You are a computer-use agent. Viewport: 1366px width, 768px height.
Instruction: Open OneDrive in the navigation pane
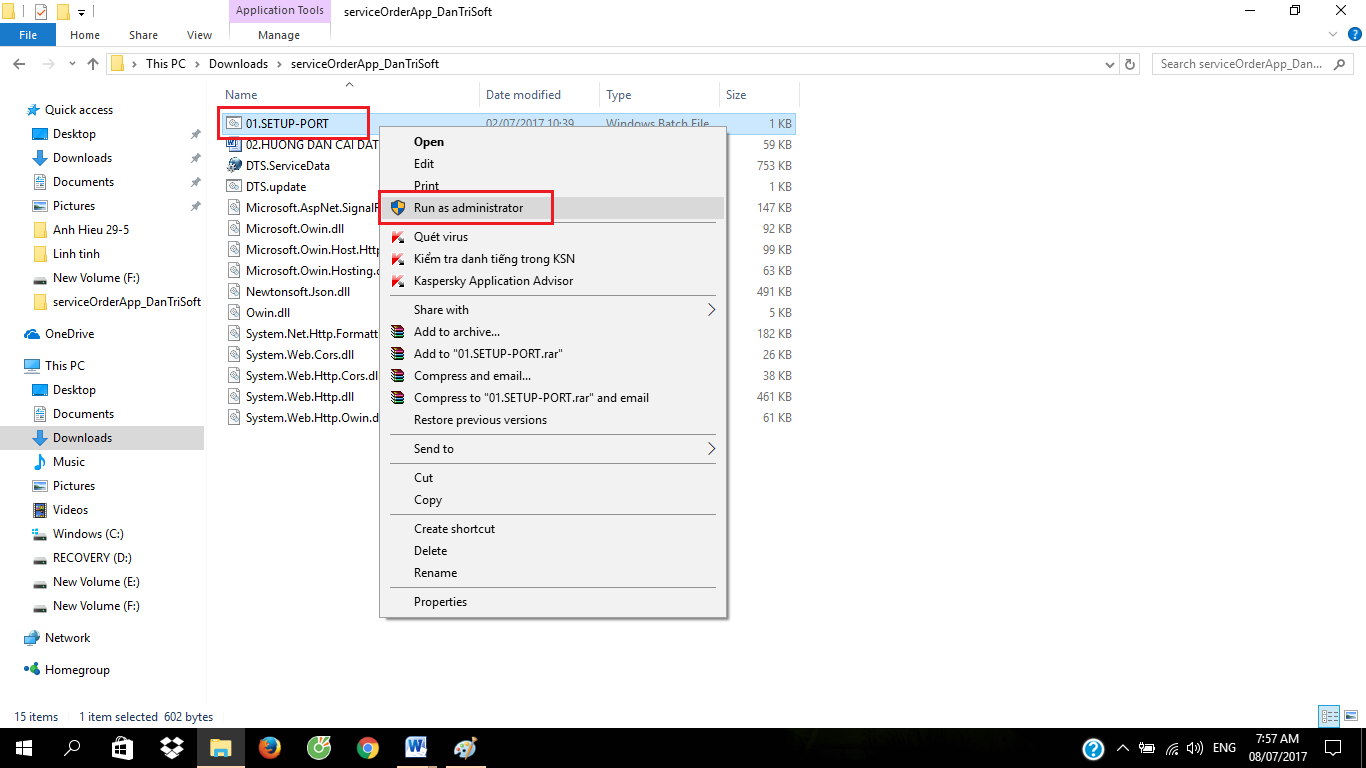(69, 334)
